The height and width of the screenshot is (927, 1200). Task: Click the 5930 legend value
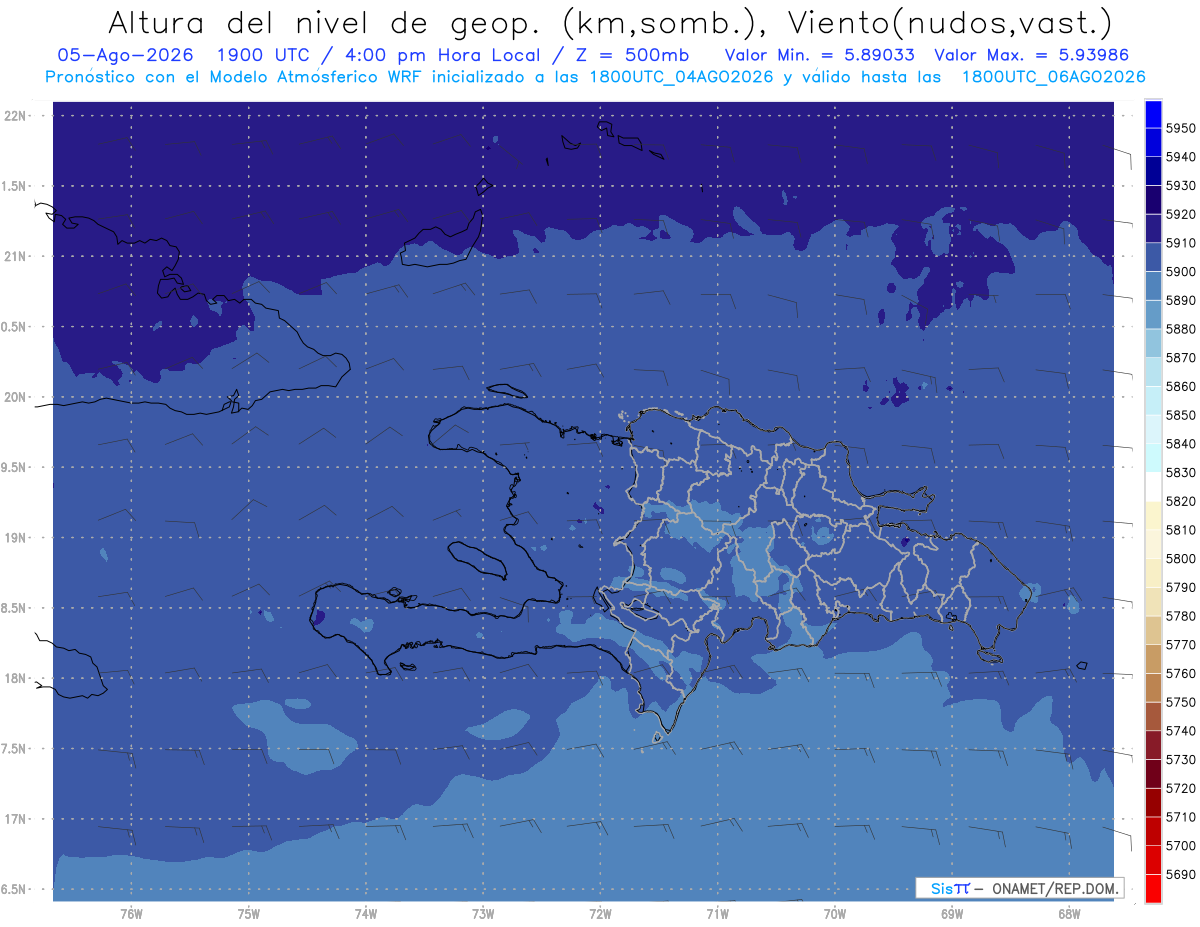(x=1181, y=186)
